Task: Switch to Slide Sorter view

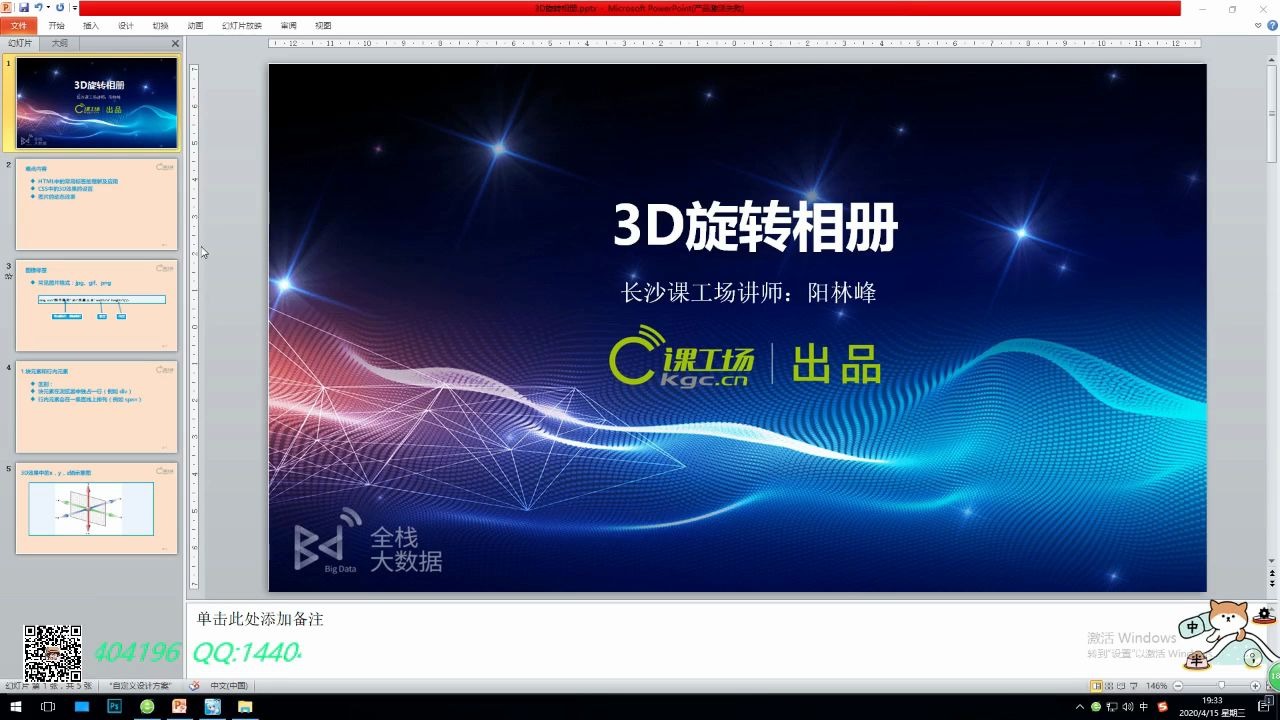Action: click(x=1110, y=686)
